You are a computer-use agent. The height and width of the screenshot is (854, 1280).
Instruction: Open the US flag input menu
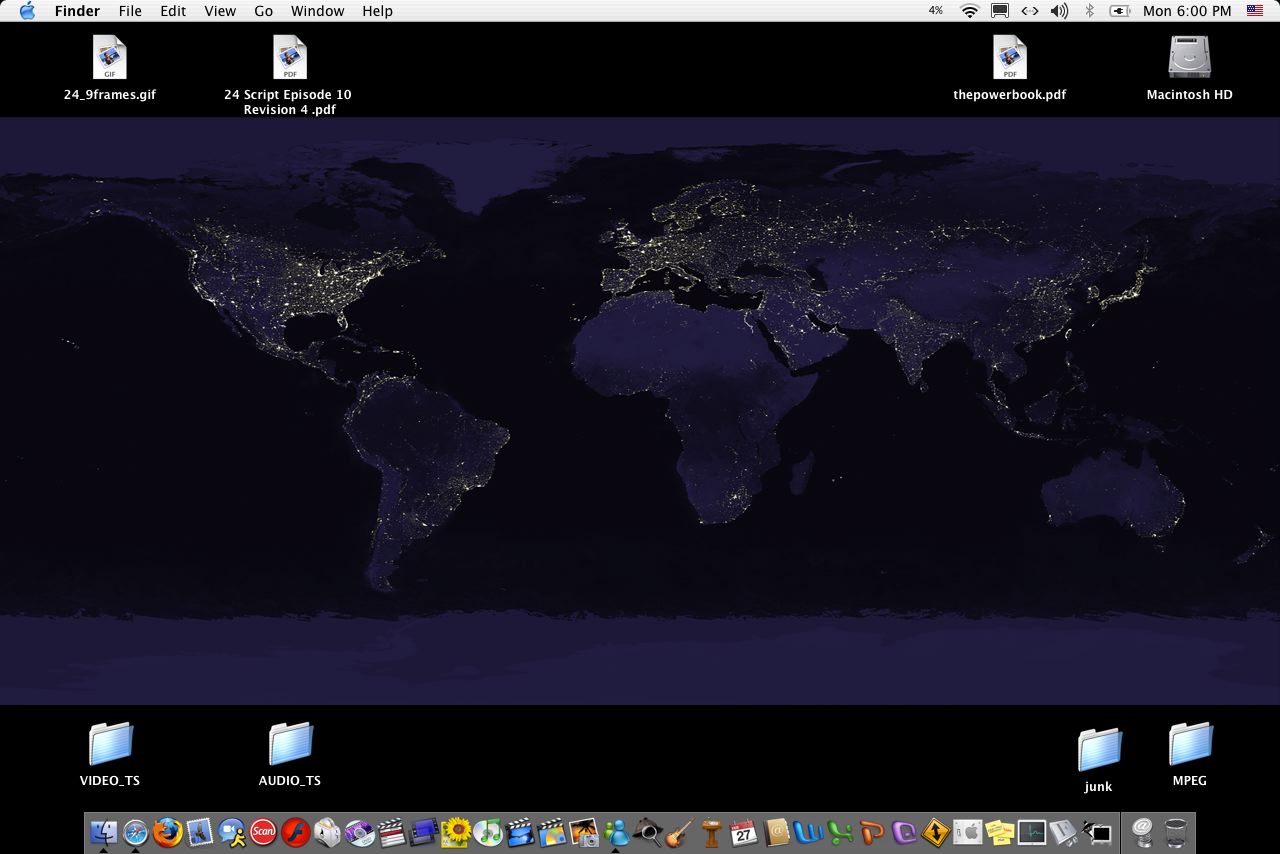pos(1255,11)
